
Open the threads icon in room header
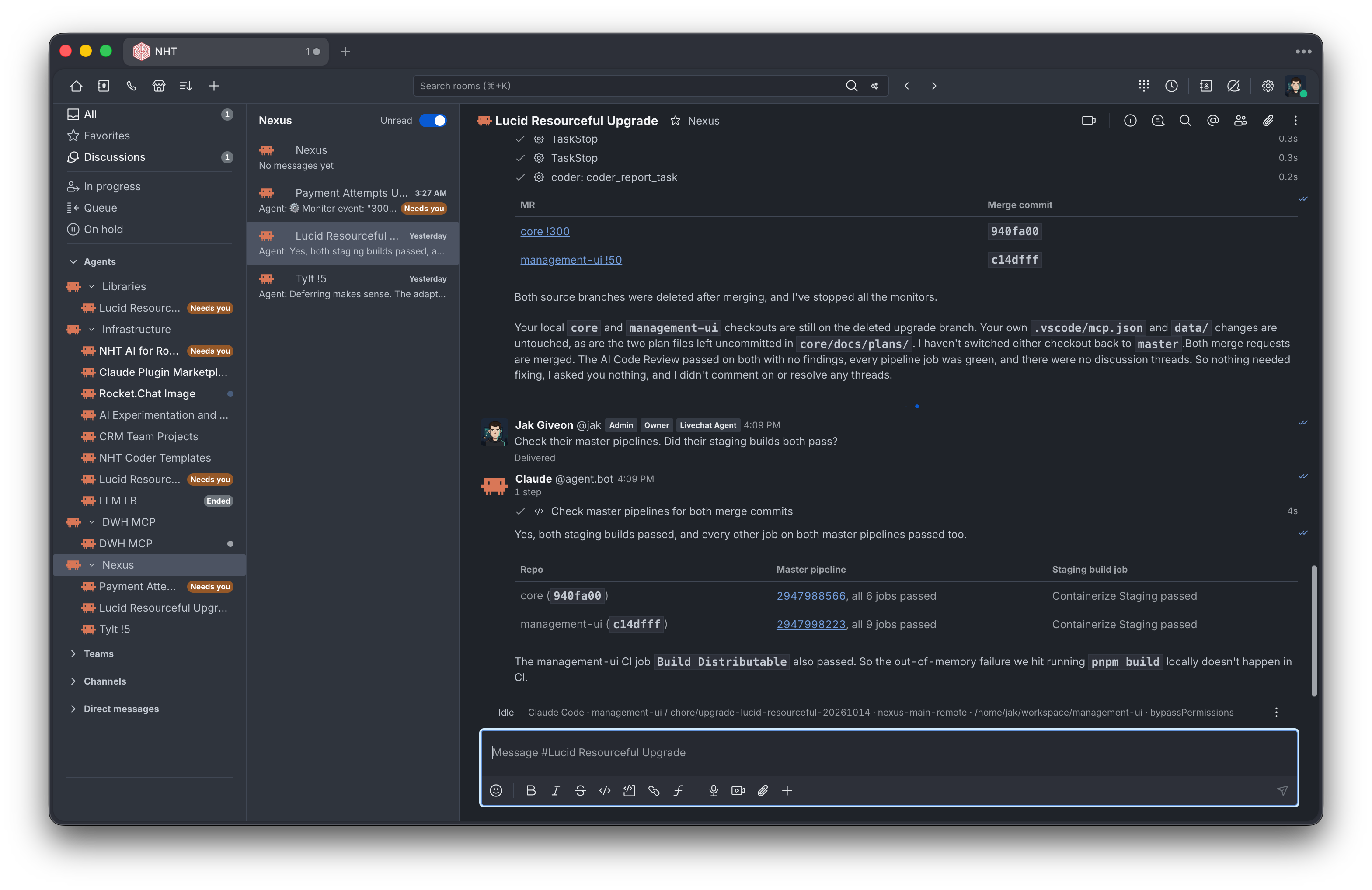point(1158,121)
